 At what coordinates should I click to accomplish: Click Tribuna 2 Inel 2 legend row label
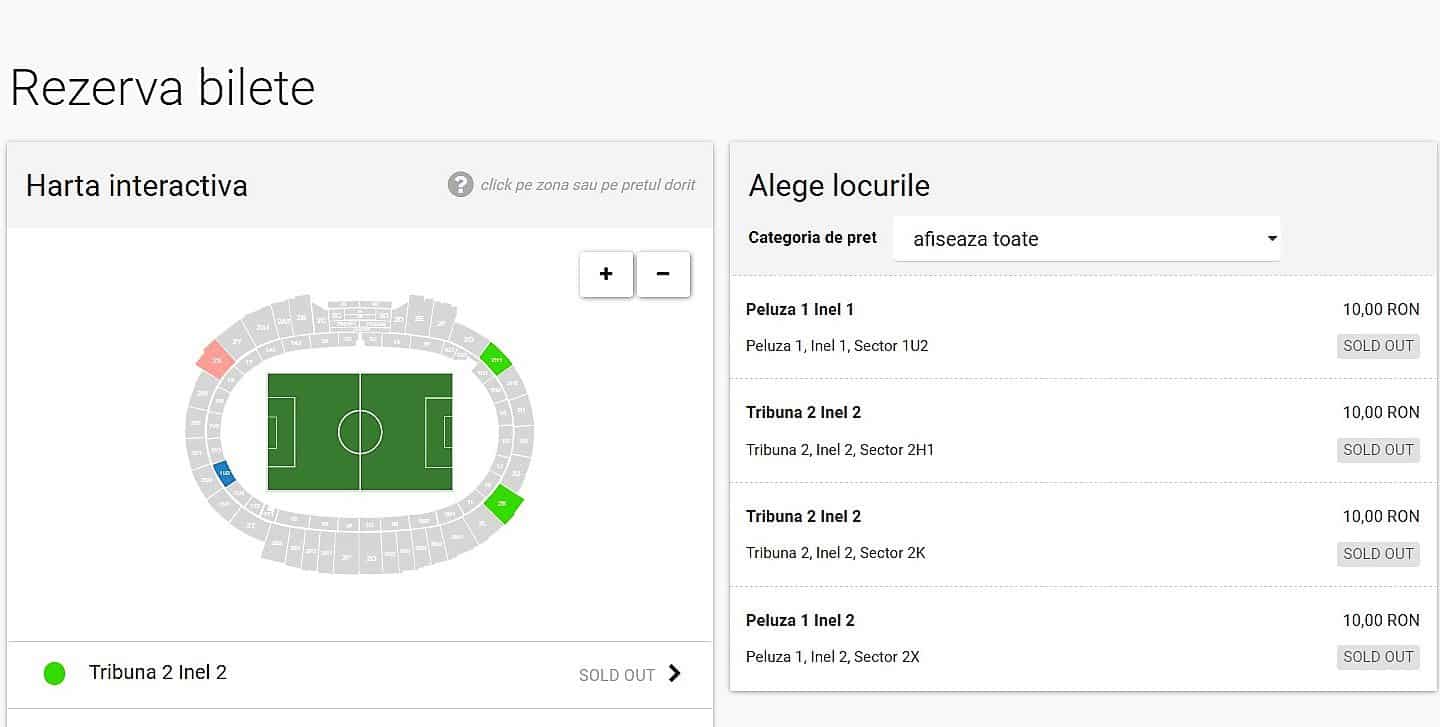158,673
